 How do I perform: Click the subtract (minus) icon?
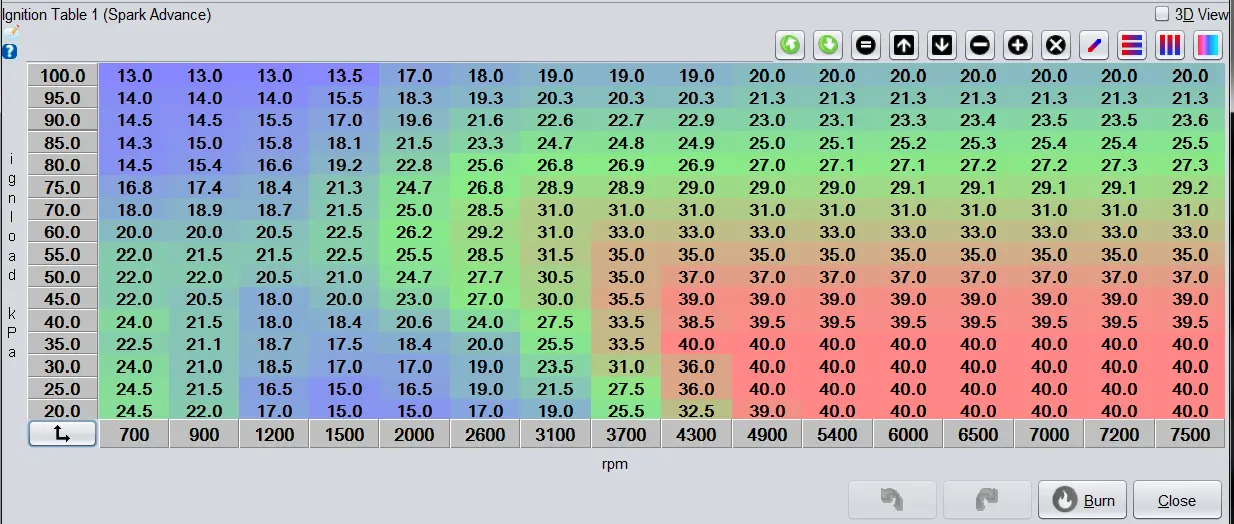pyautogui.click(x=980, y=45)
